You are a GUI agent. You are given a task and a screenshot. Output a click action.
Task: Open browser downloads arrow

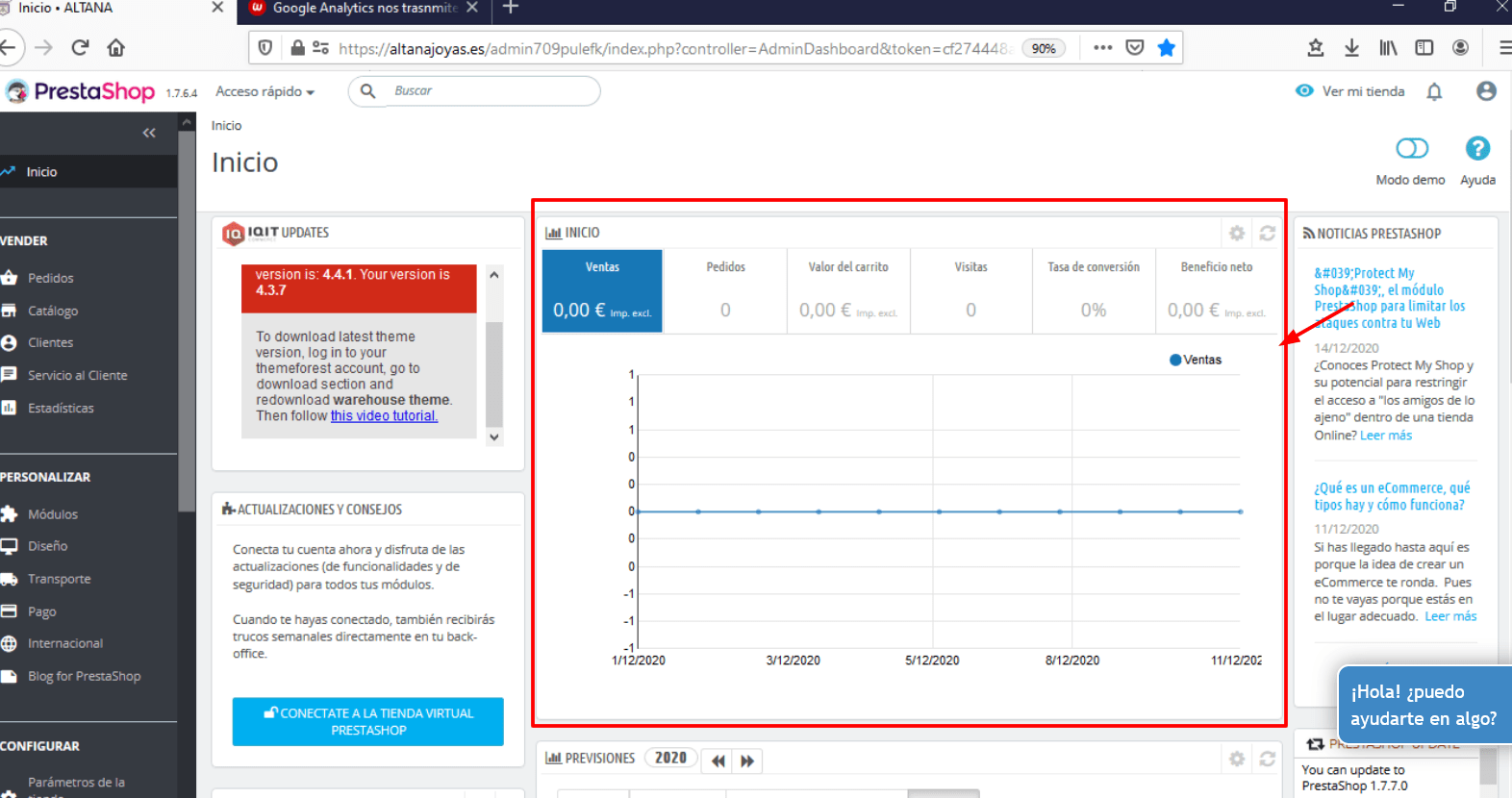[1351, 47]
